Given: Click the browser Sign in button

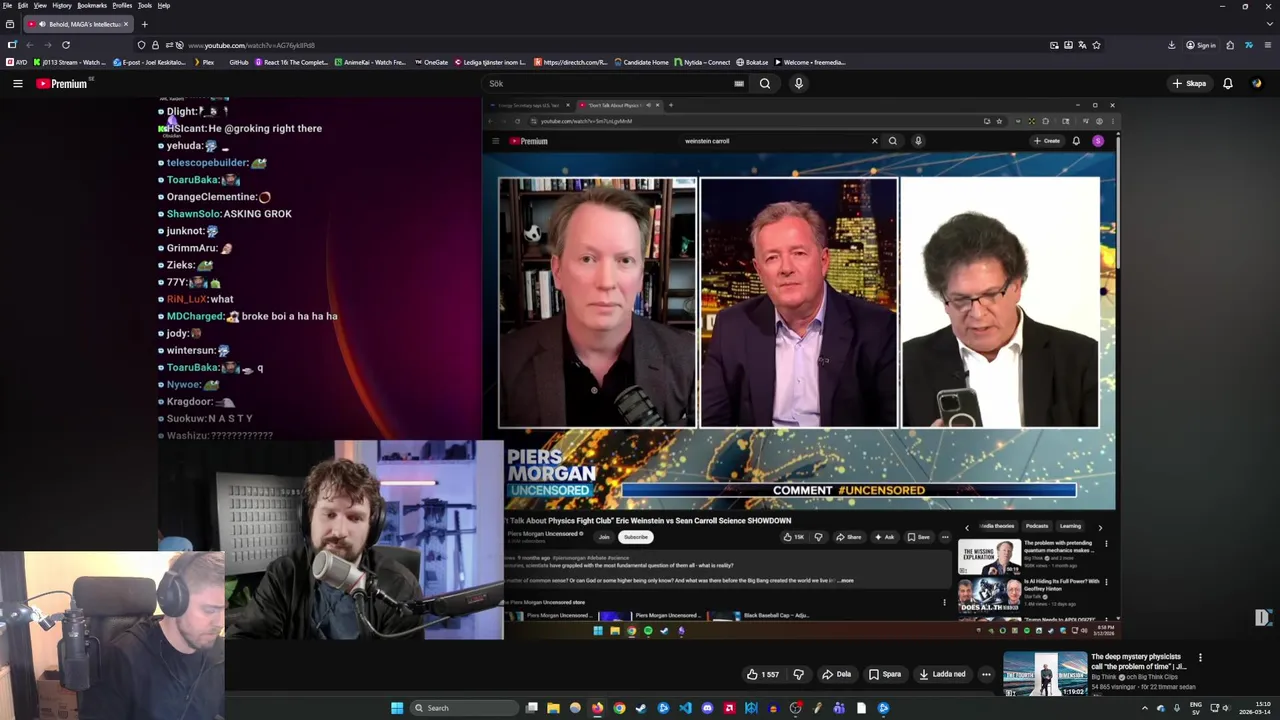Looking at the screenshot, I should pyautogui.click(x=1200, y=45).
